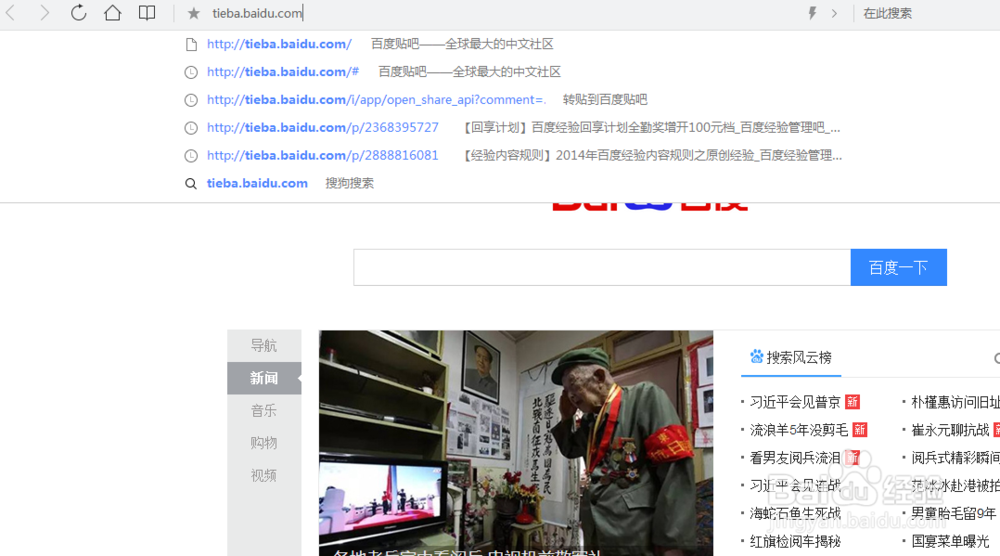Click the clock icon beside tieba.baidu.com/# suggestion
Viewport: 1000px width, 556px height.
click(191, 73)
